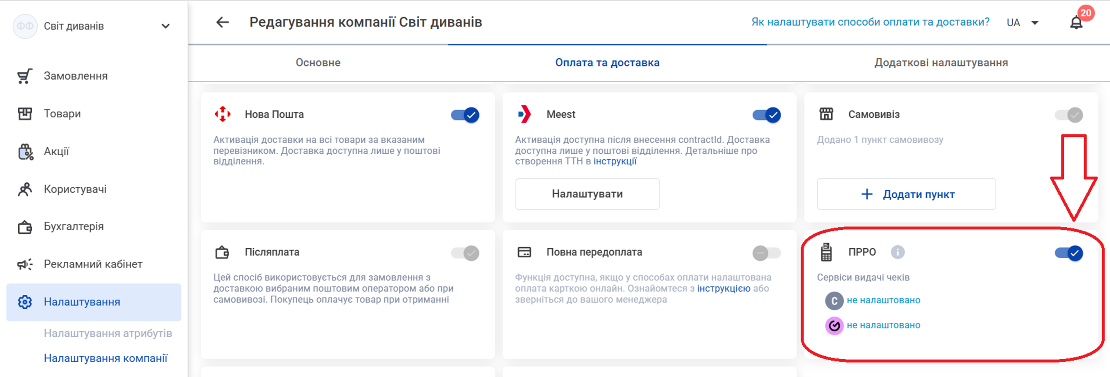
Task: Click the info icon next to ПРРО
Action: [x=898, y=252]
